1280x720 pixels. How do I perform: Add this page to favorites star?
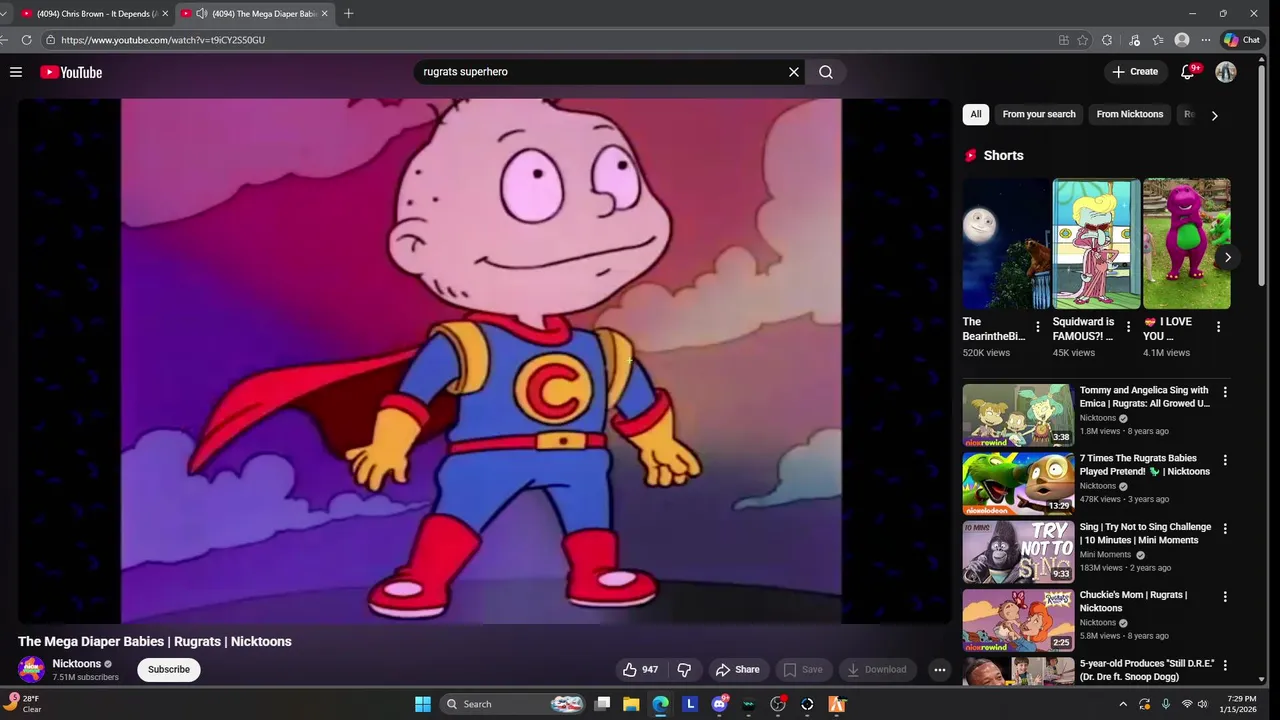point(1083,40)
